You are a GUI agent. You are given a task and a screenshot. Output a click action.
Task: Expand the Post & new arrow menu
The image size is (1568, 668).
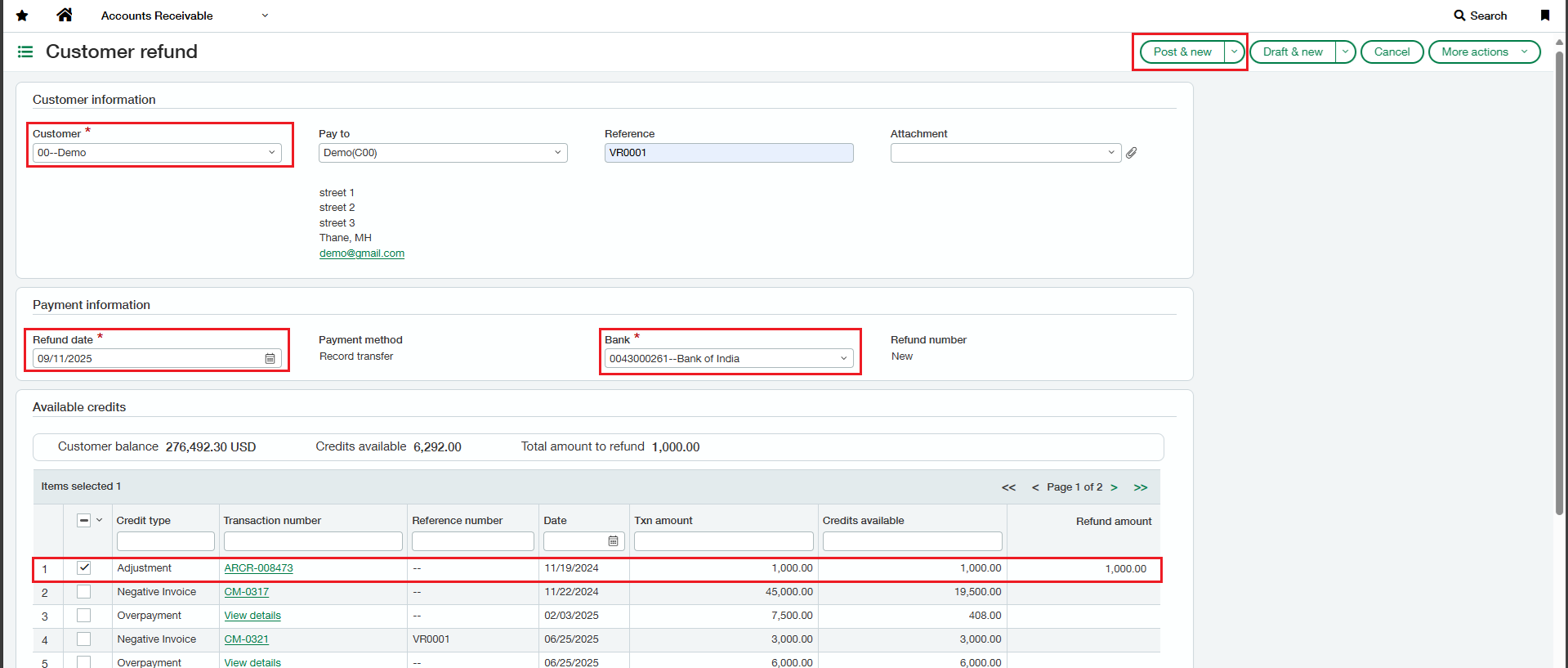coord(1234,52)
